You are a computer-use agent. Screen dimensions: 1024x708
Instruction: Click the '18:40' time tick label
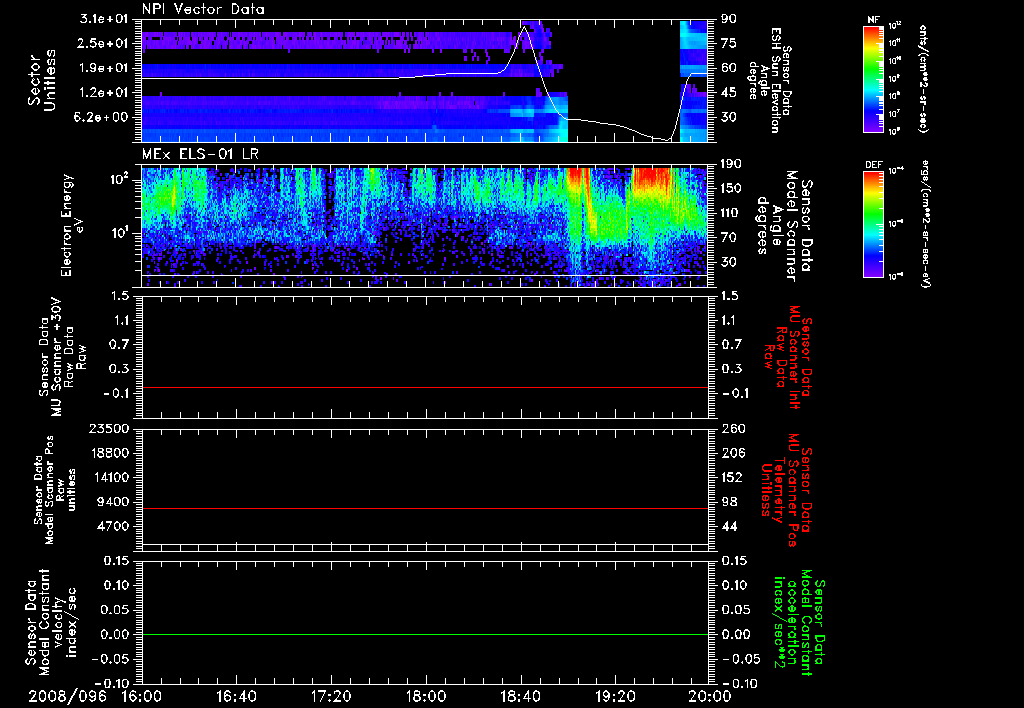(x=520, y=697)
